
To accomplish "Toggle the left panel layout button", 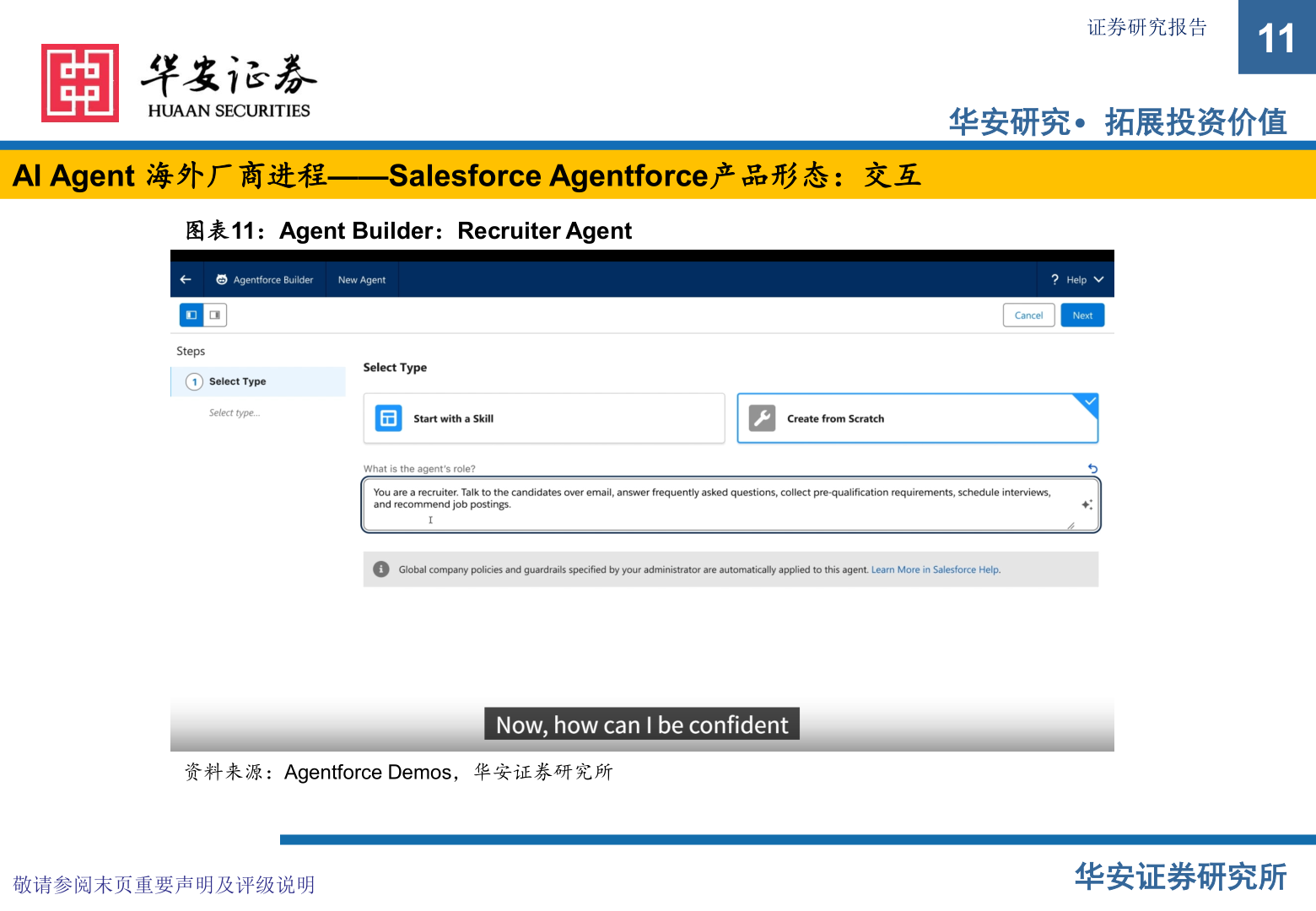I will (191, 315).
